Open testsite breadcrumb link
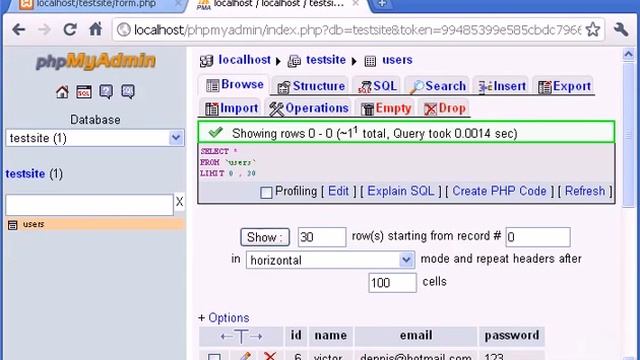The image size is (640, 360). (x=326, y=60)
